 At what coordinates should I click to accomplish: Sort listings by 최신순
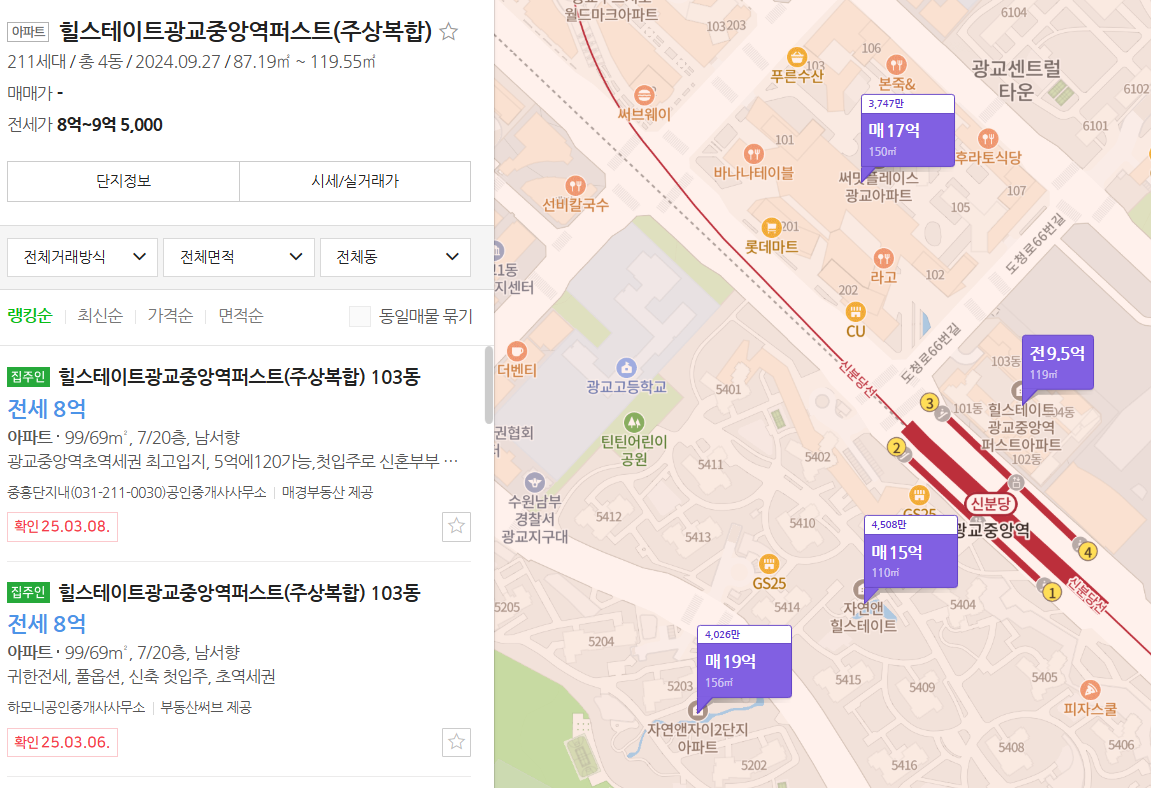(x=100, y=316)
